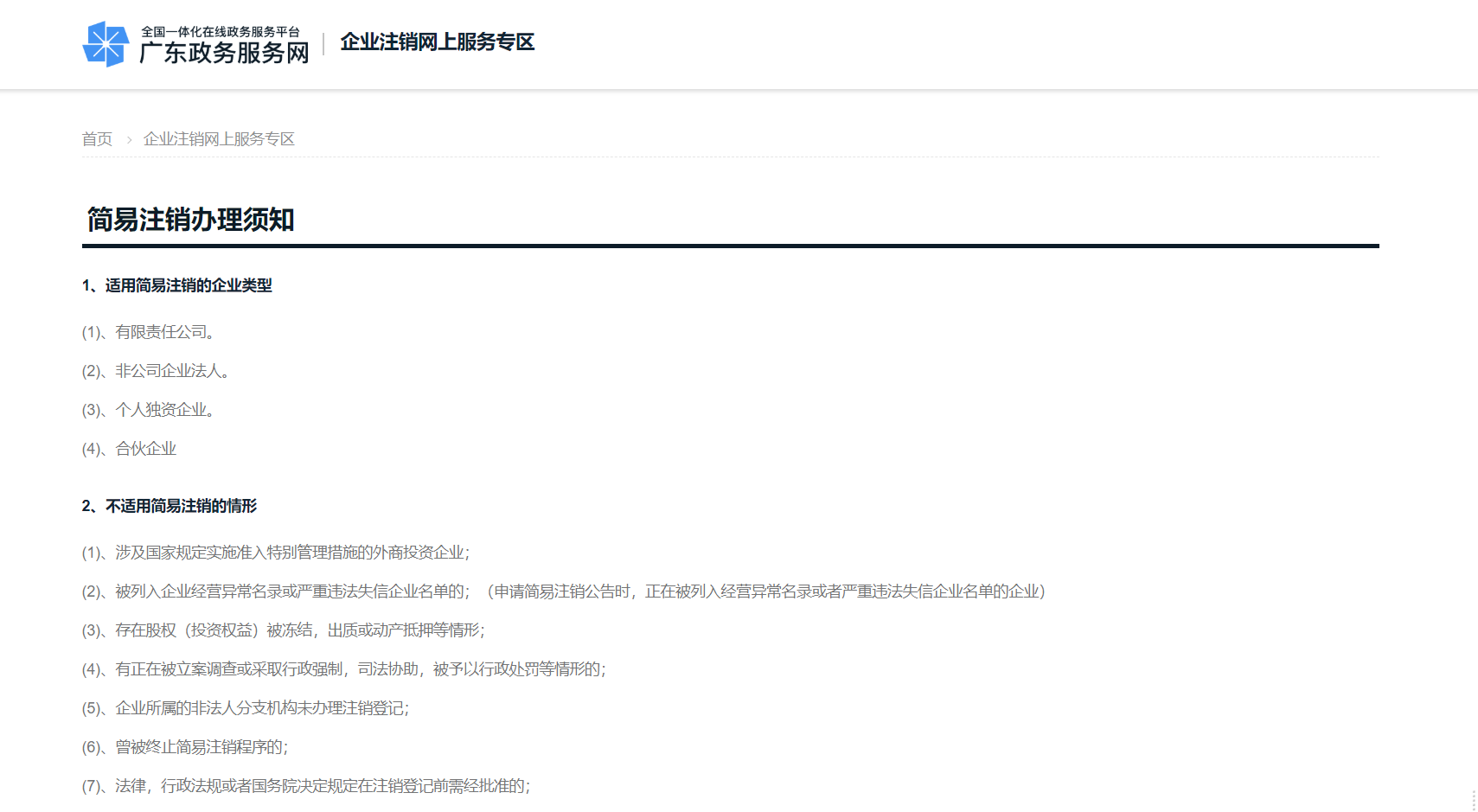
Task: Click the 分支机构未办理注销登记 item
Action: point(246,708)
